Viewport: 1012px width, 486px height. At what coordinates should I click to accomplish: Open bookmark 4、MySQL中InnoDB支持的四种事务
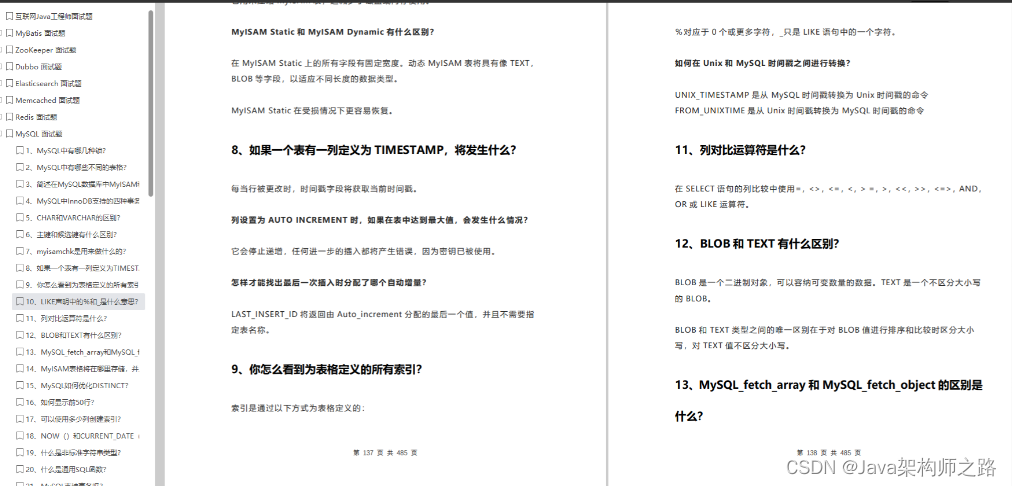point(83,201)
